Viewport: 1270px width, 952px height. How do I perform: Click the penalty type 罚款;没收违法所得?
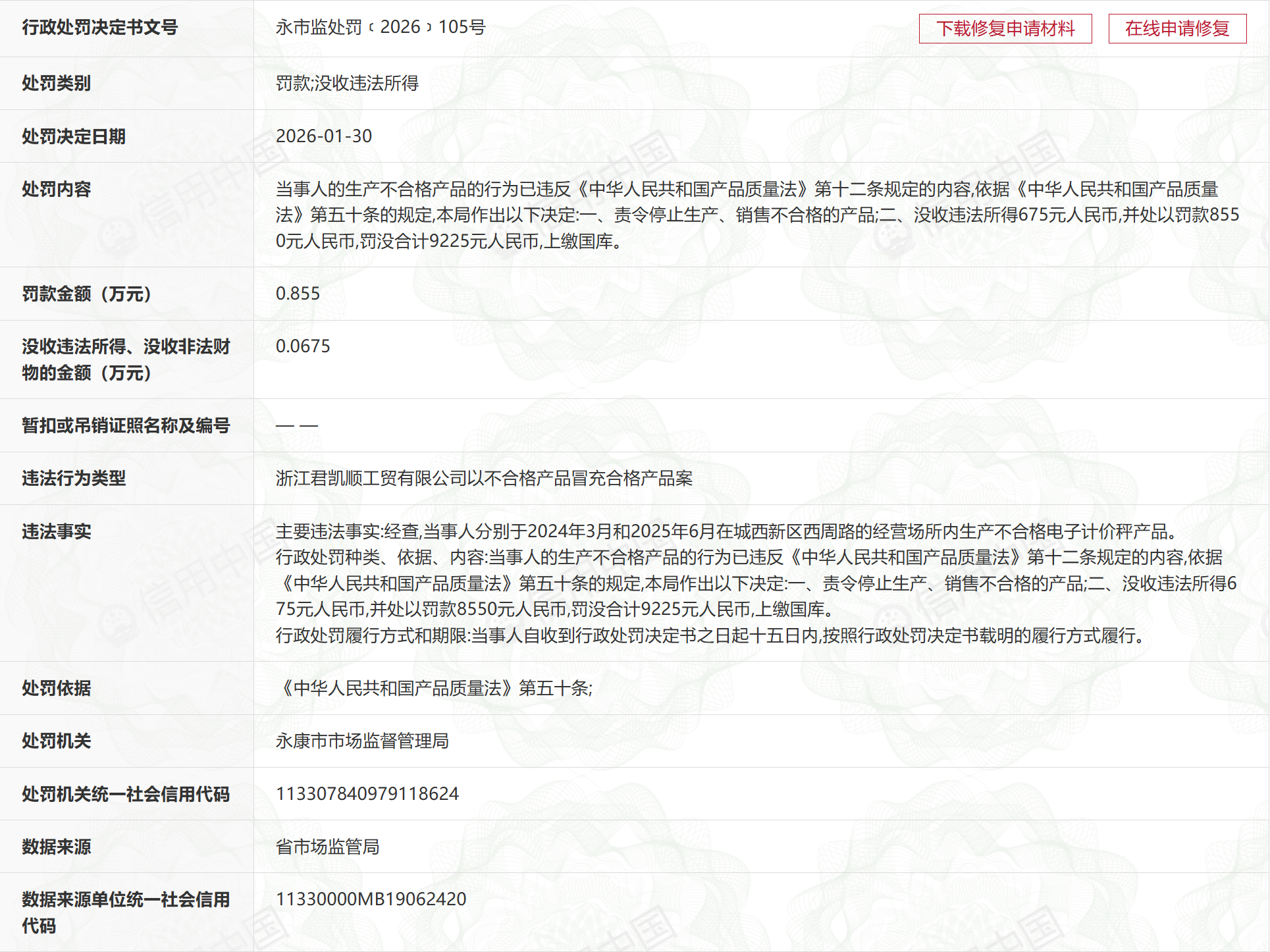click(346, 83)
